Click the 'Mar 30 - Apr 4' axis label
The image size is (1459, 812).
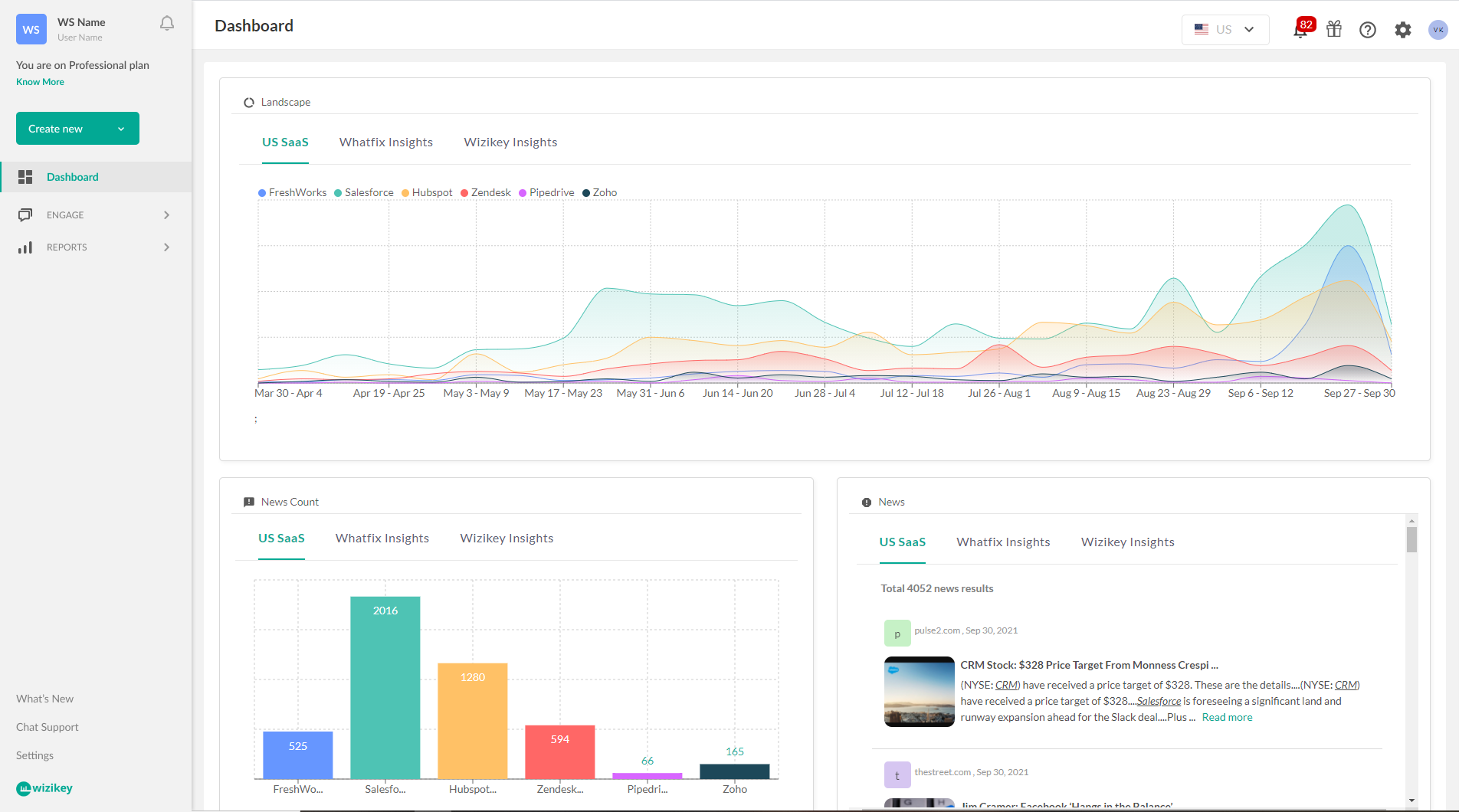288,393
